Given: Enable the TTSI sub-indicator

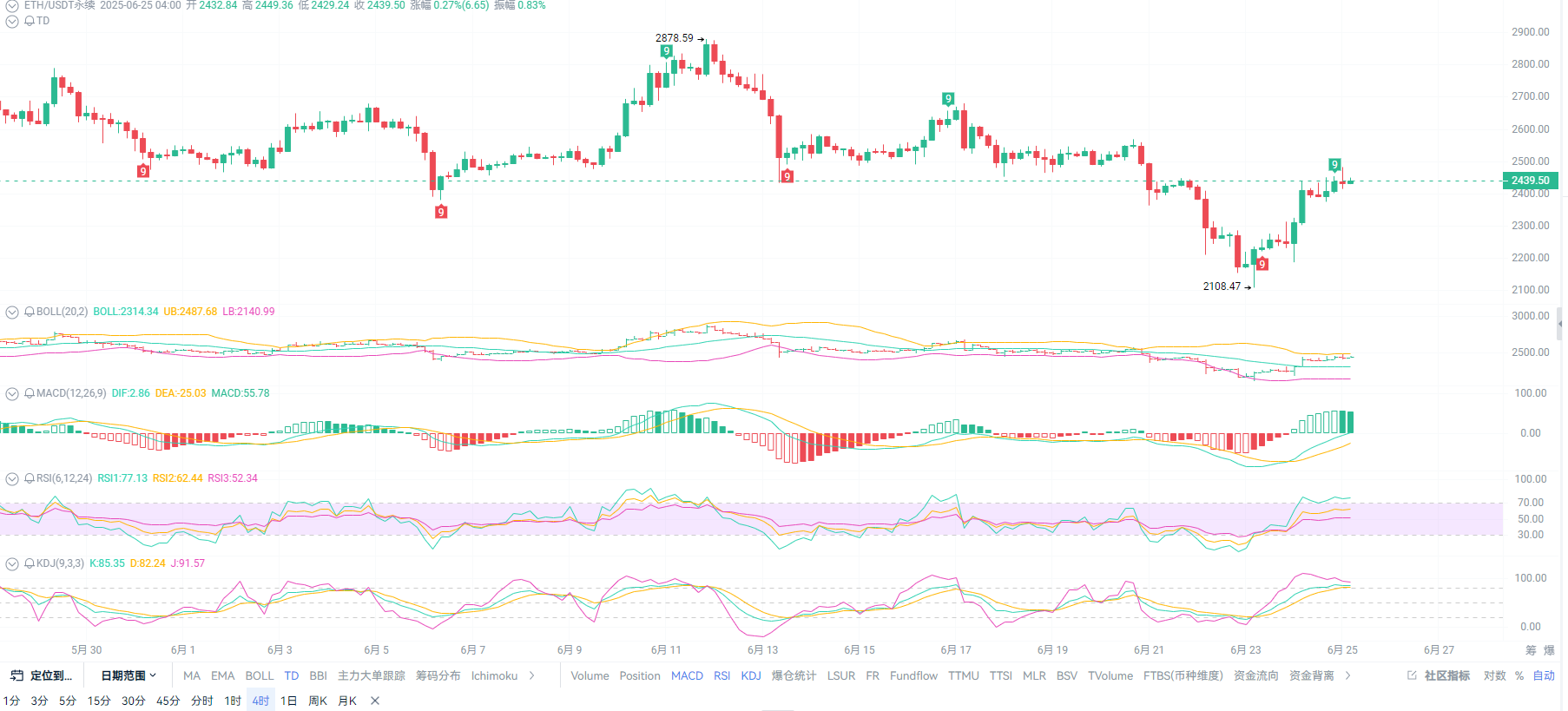Looking at the screenshot, I should tap(1000, 675).
